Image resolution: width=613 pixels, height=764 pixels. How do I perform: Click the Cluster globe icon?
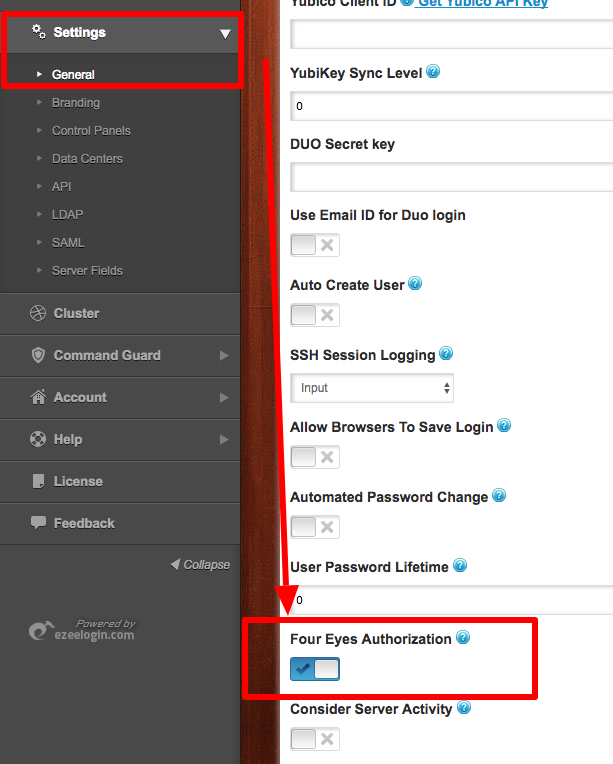point(38,313)
